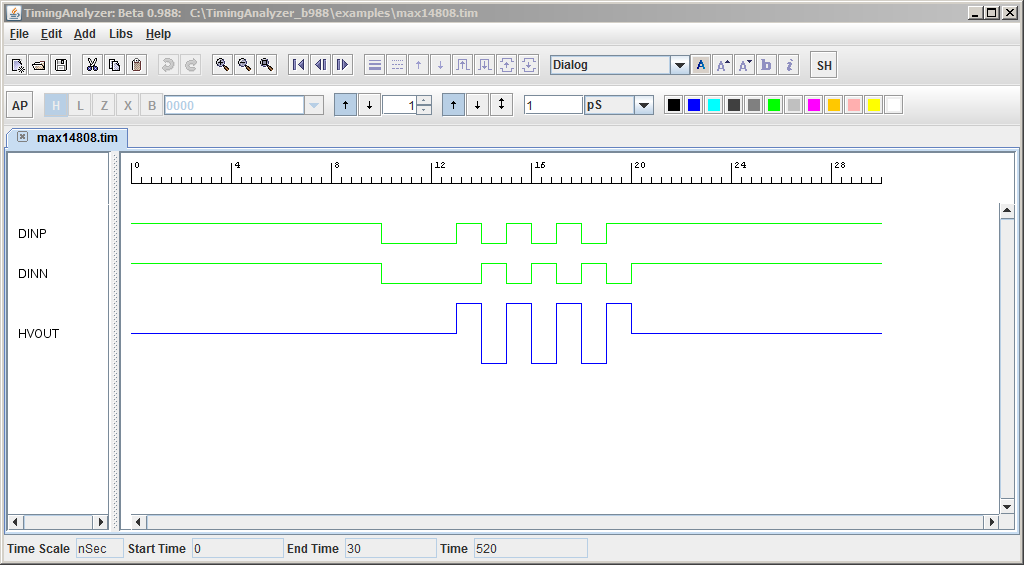Click the boxed up-arrow icon
Image resolution: width=1024 pixels, height=565 pixels.
507,65
